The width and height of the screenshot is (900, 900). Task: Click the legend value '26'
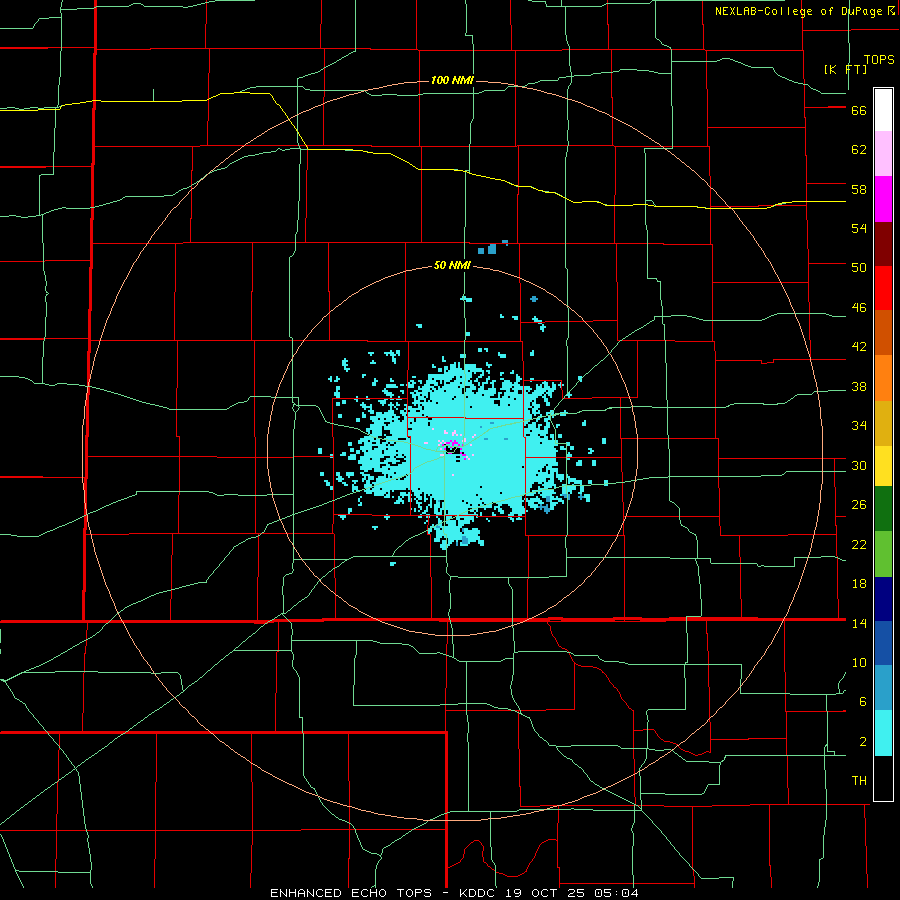click(x=859, y=505)
